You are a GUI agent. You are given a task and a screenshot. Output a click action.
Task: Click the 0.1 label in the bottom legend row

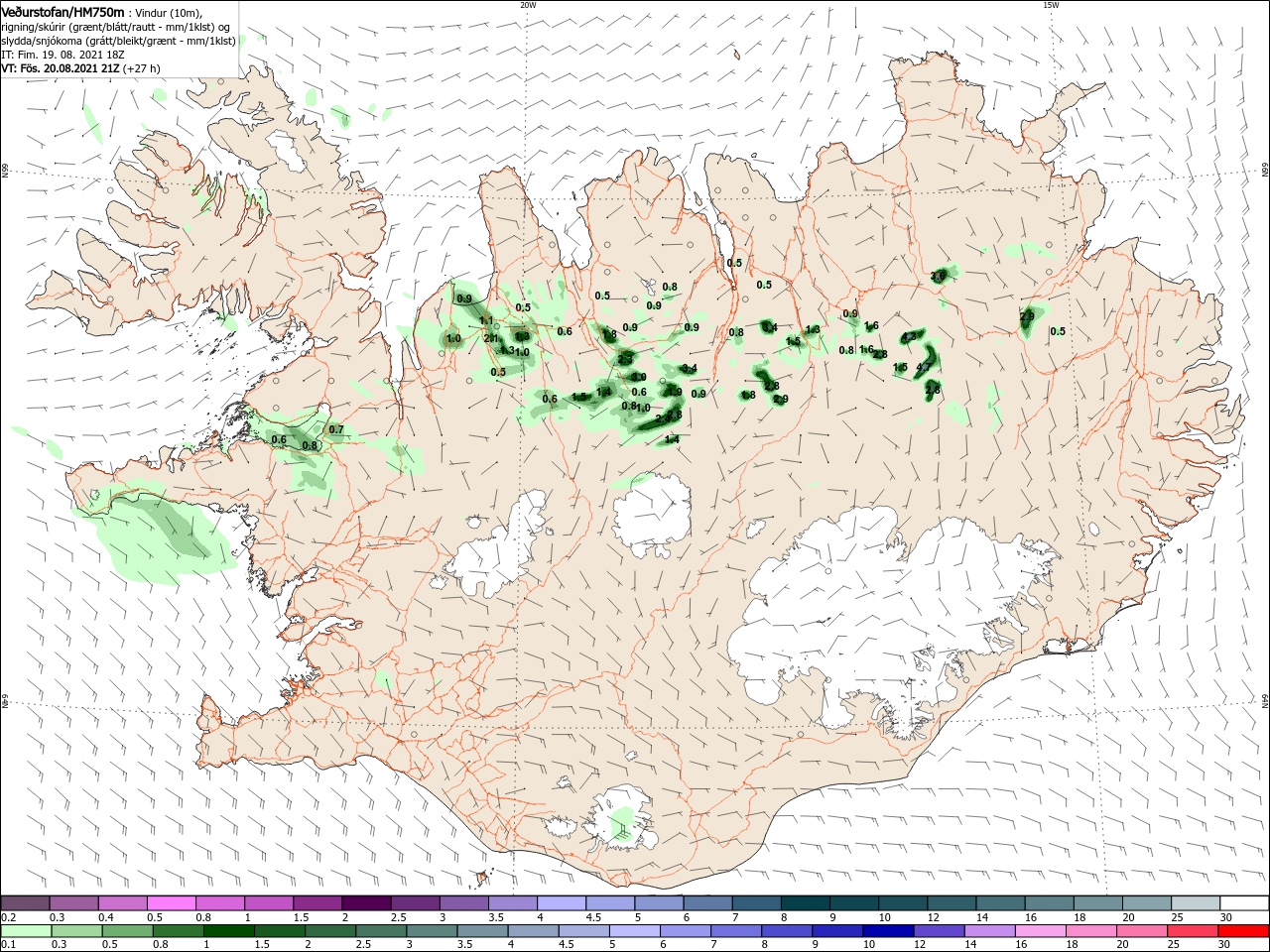[x=9, y=945]
